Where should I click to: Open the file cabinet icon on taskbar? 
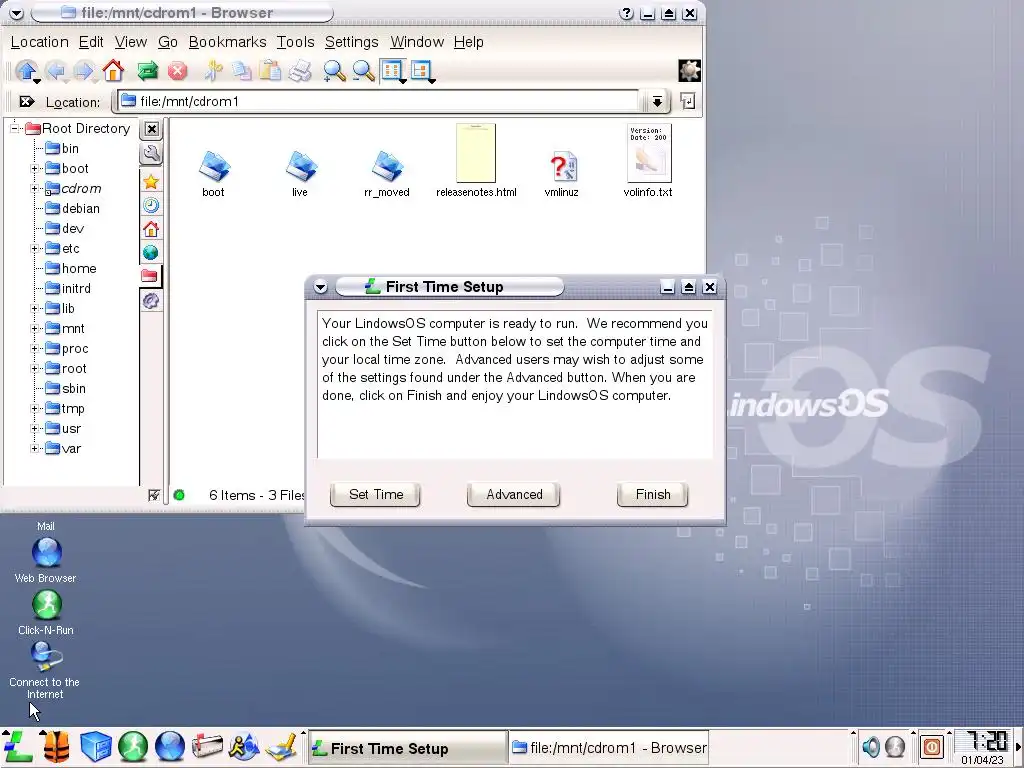coord(96,747)
